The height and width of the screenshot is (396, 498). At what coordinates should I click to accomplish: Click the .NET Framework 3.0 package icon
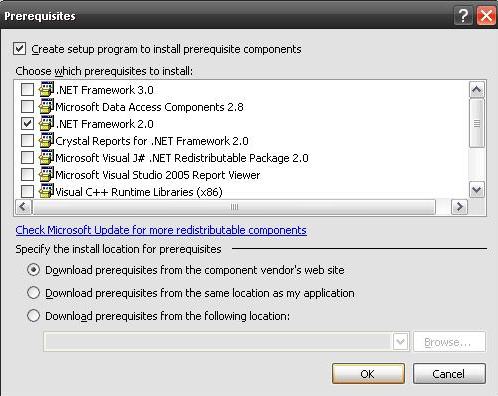(x=46, y=89)
